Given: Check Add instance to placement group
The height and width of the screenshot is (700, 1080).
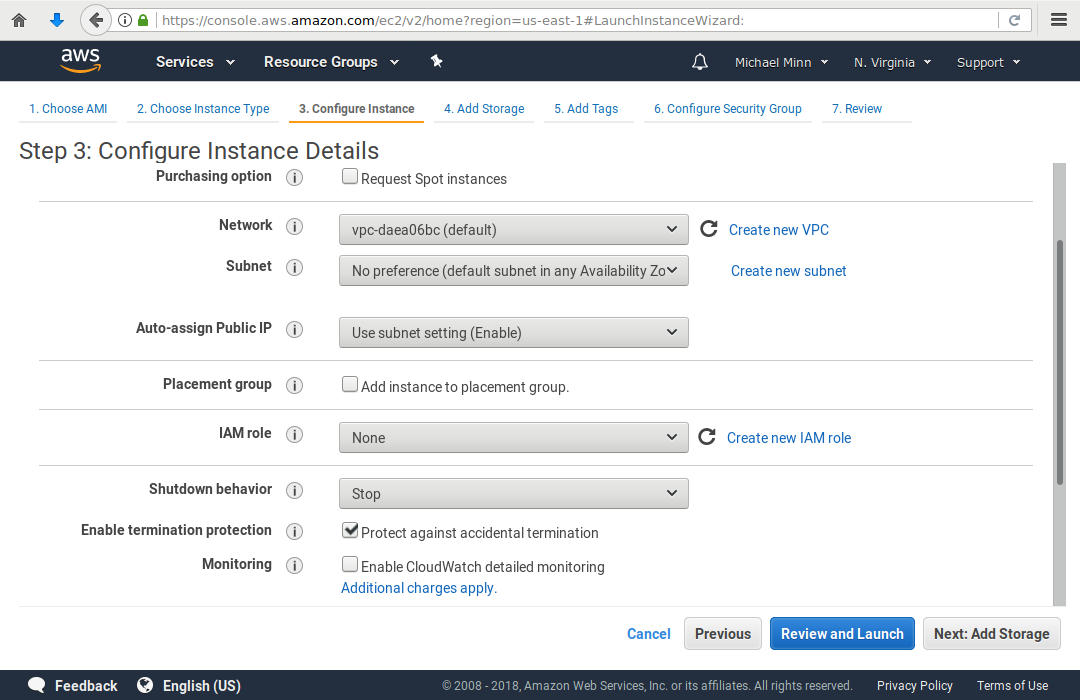Looking at the screenshot, I should pyautogui.click(x=350, y=385).
